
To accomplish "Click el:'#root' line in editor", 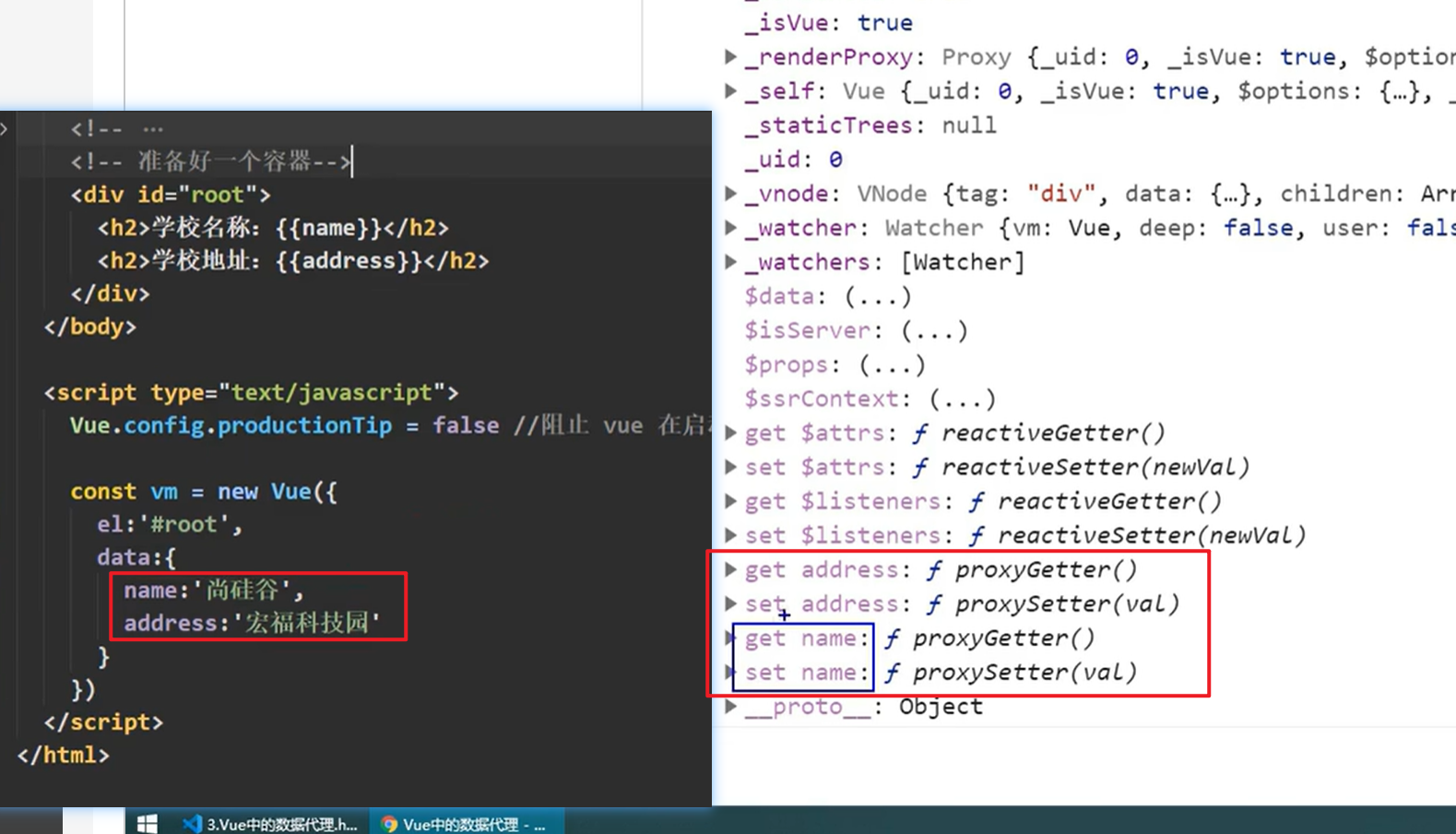I will tap(170, 524).
